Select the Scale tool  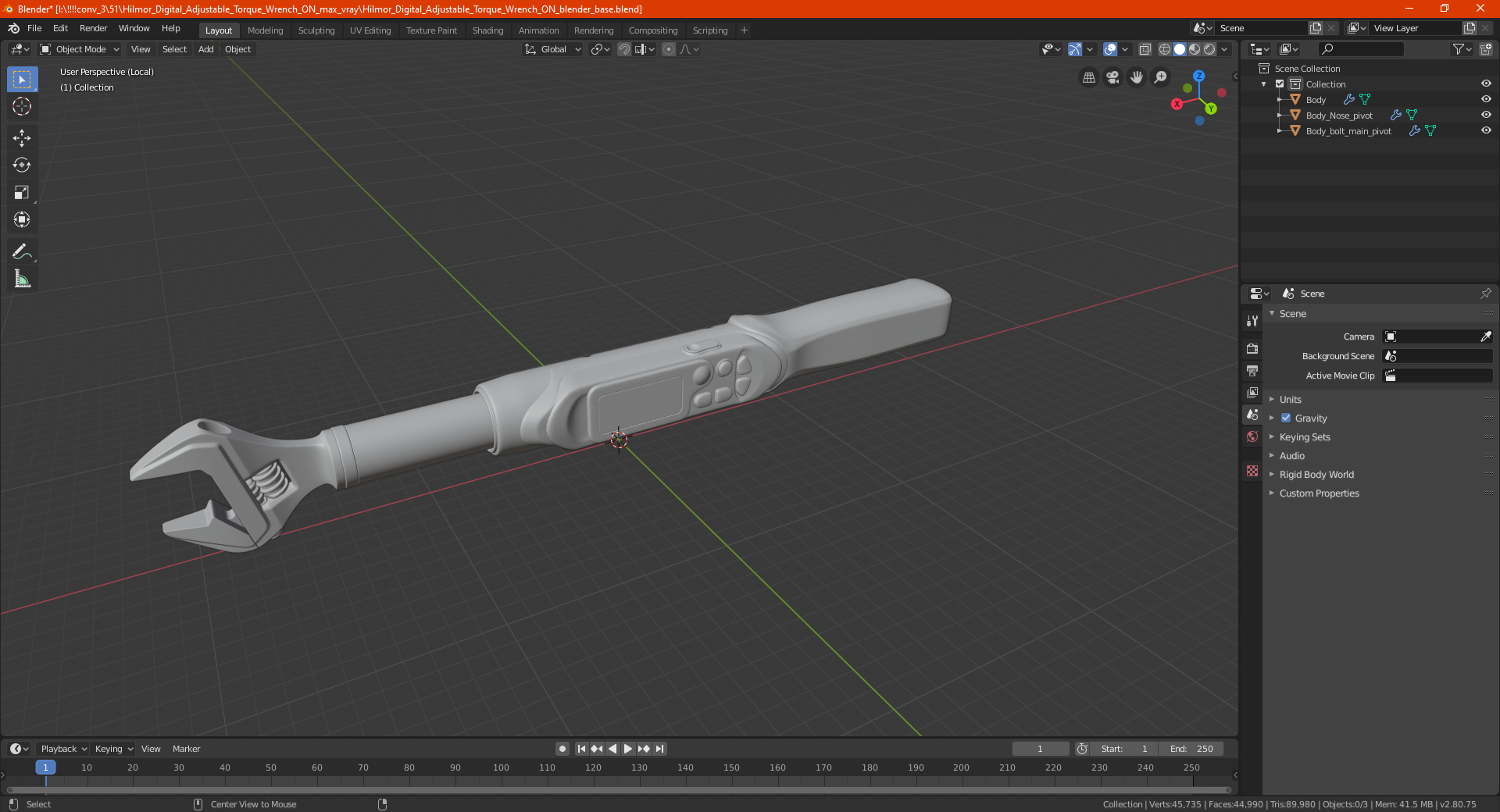[22, 192]
